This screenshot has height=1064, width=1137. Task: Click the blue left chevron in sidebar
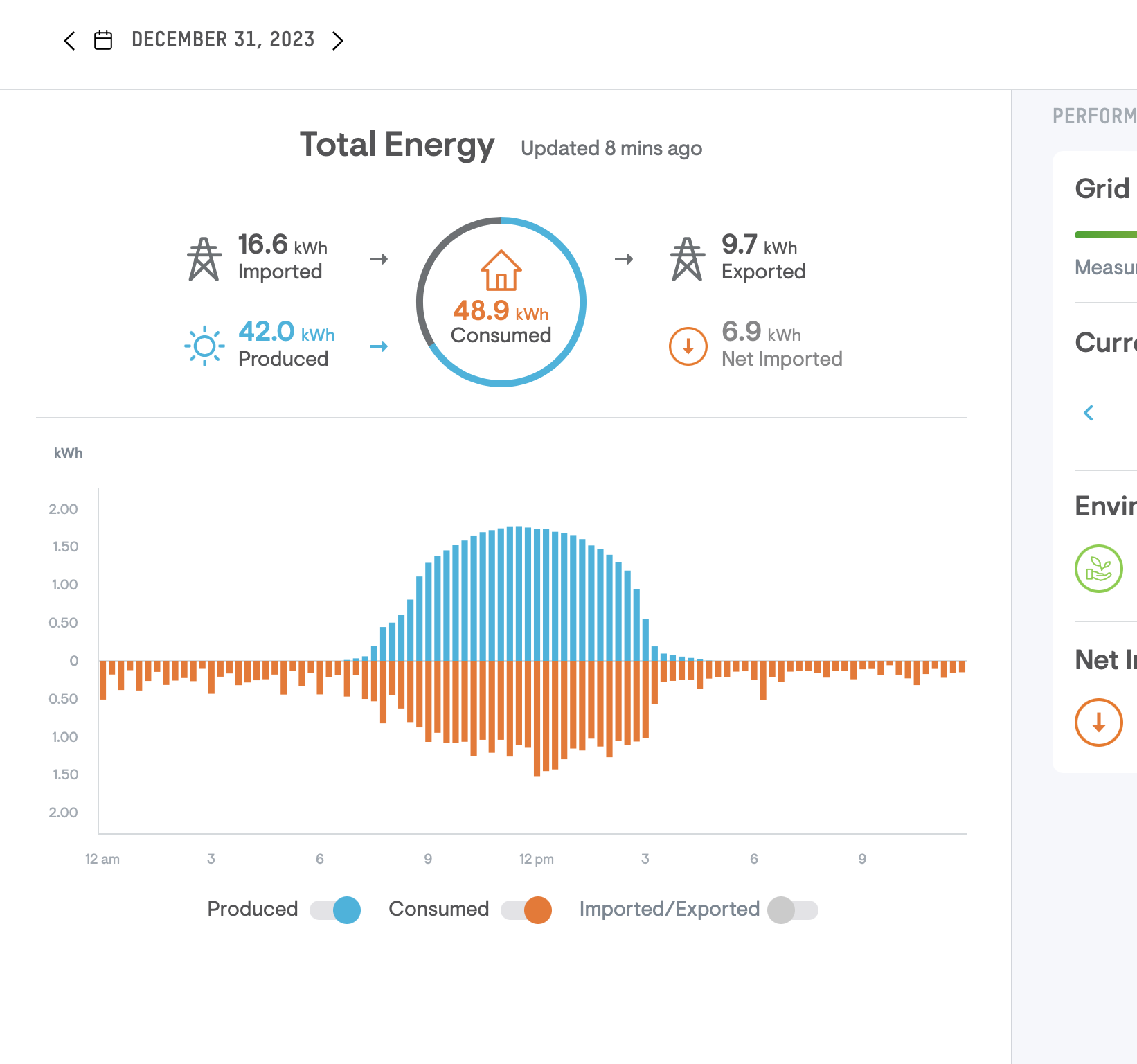(x=1089, y=413)
